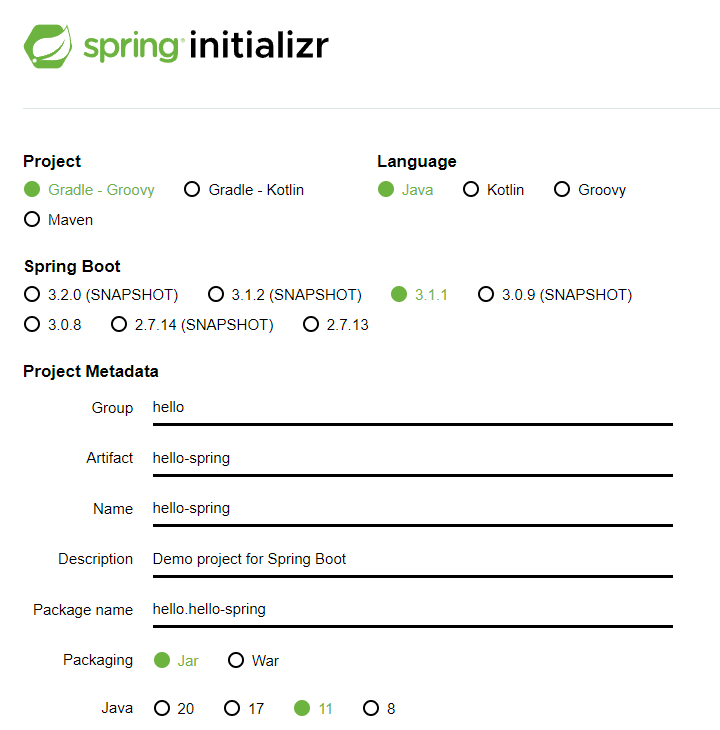
Task: Select Java version 20
Action: tap(174, 709)
